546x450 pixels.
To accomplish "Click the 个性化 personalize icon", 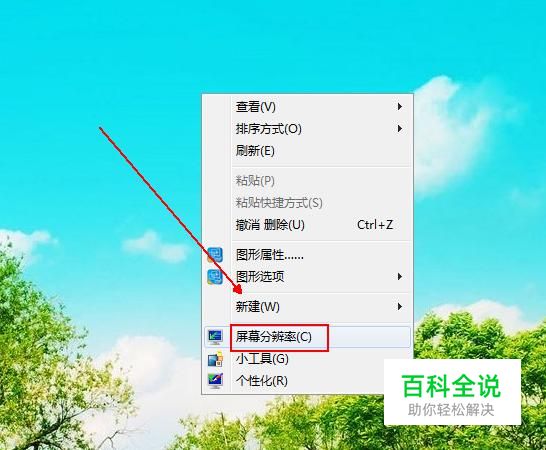I will tap(215, 381).
